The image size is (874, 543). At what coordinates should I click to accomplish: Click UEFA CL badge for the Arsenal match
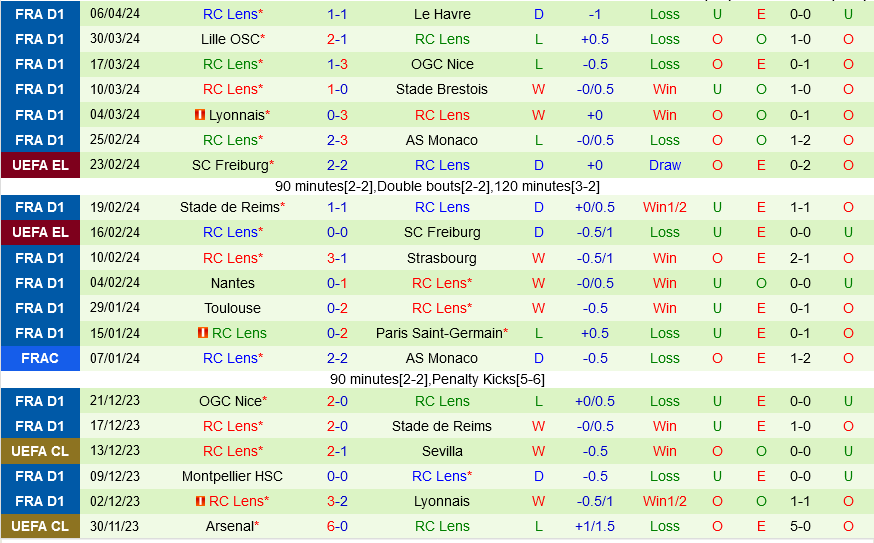[40, 526]
